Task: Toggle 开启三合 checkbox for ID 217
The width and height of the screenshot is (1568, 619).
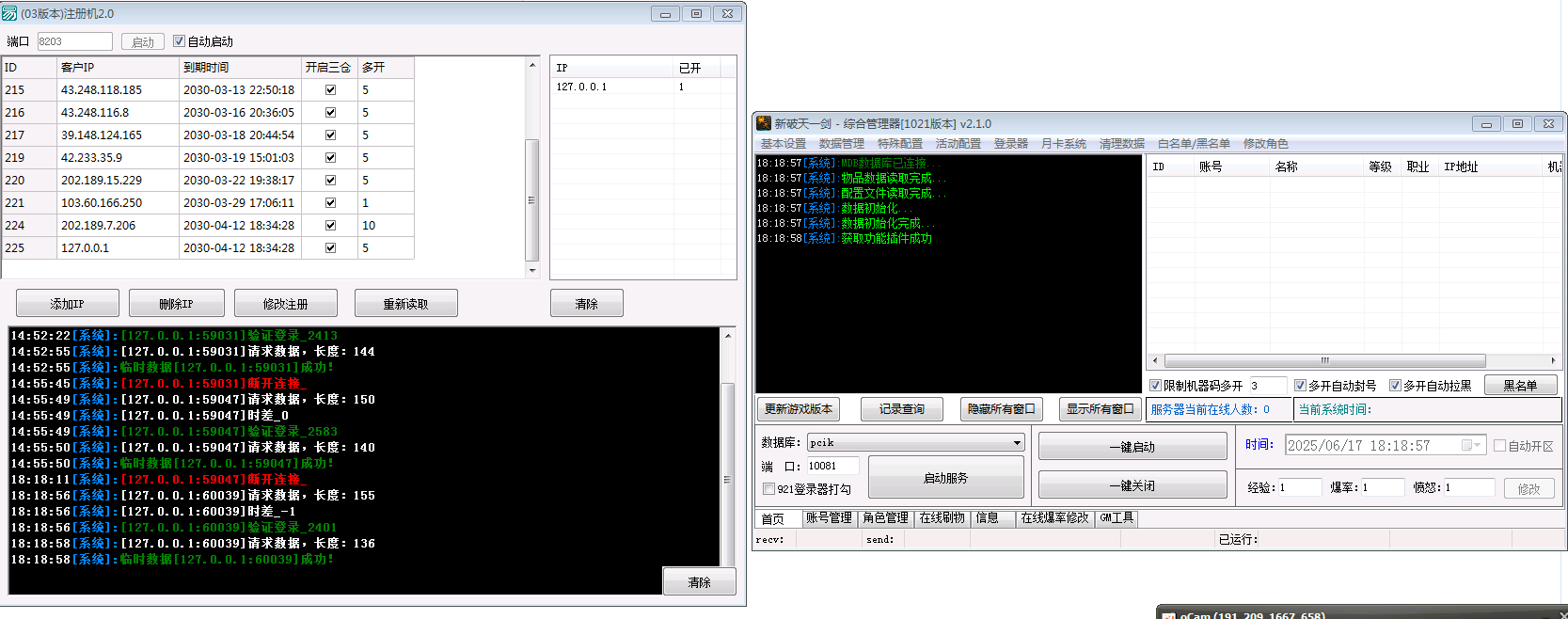Action: pyautogui.click(x=330, y=135)
